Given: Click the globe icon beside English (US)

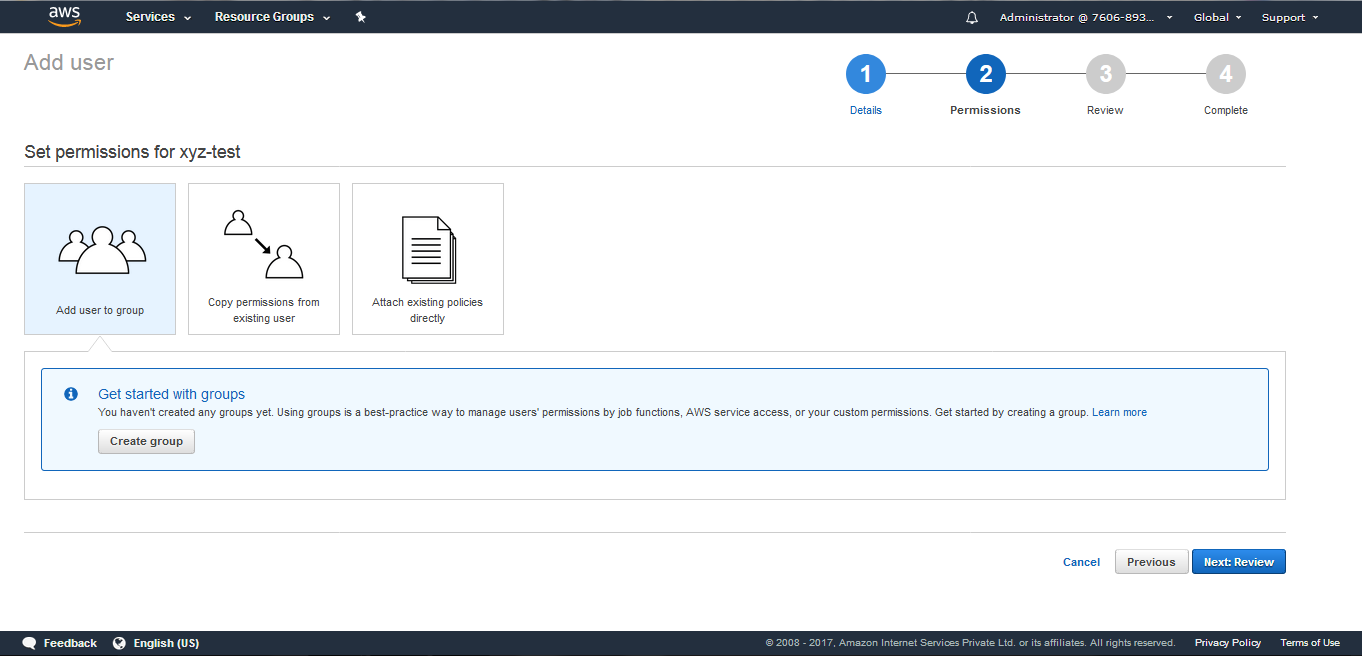Looking at the screenshot, I should click(x=119, y=643).
